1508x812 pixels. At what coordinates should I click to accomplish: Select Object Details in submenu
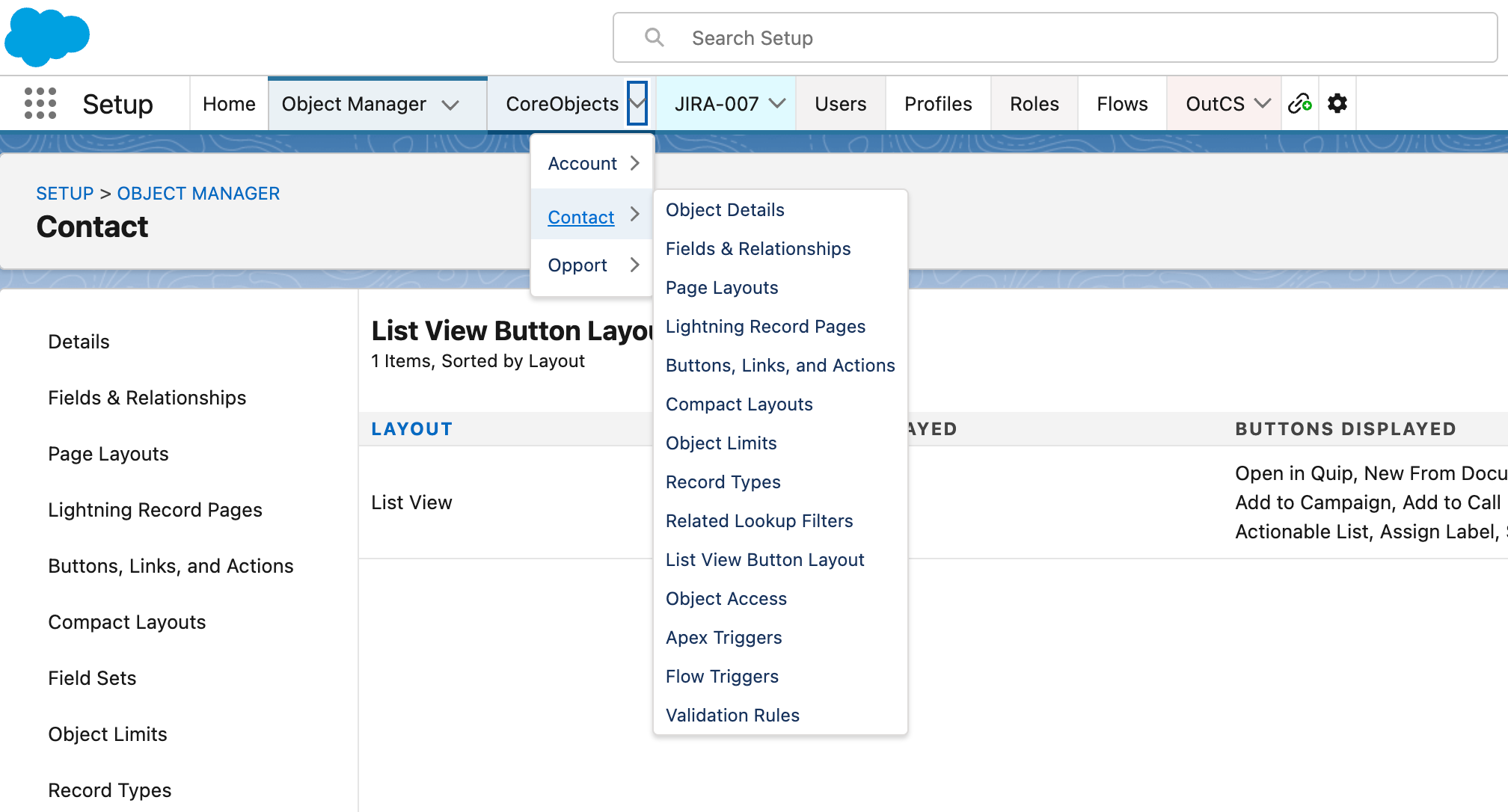click(725, 210)
